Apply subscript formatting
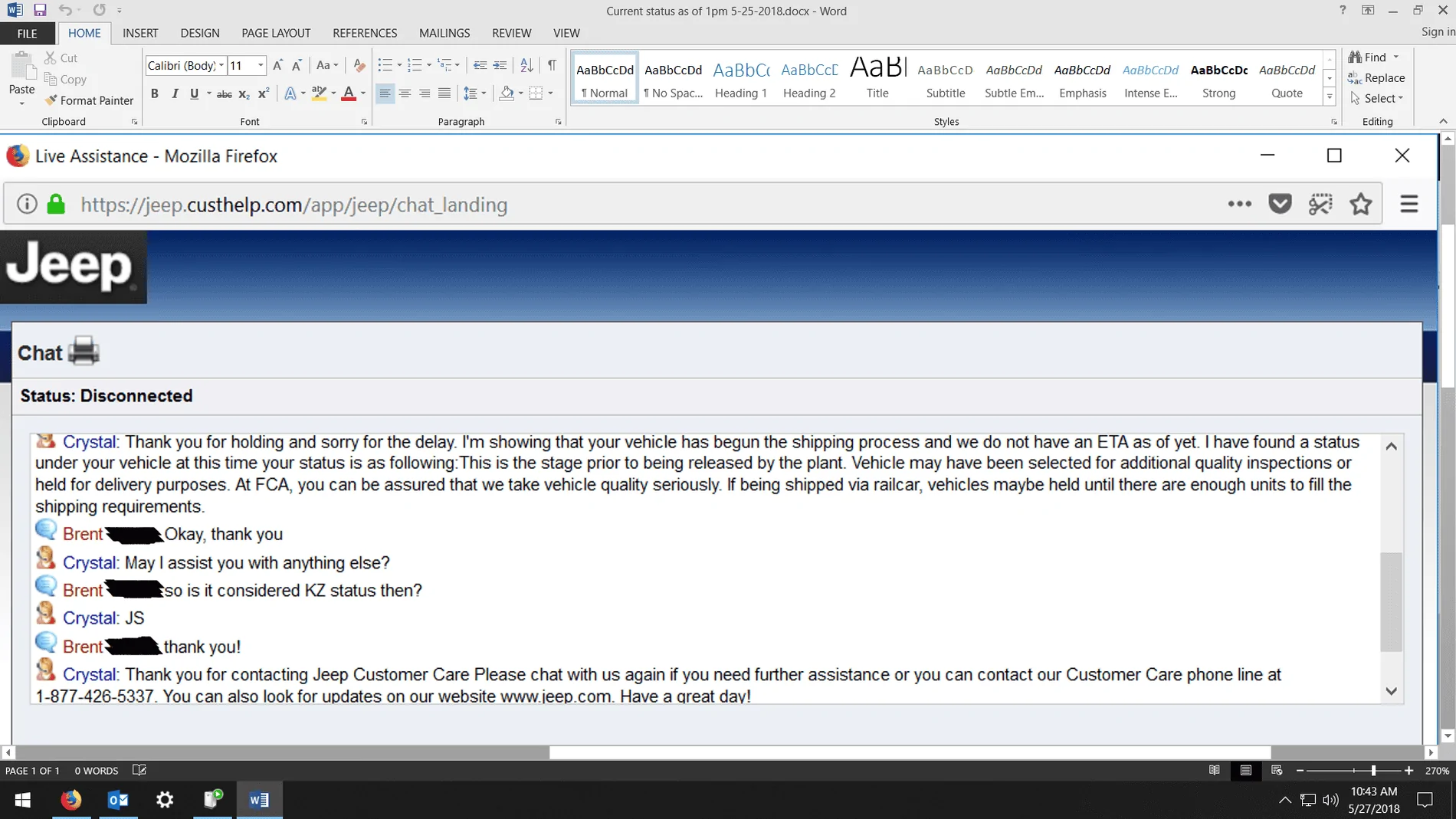 point(244,94)
